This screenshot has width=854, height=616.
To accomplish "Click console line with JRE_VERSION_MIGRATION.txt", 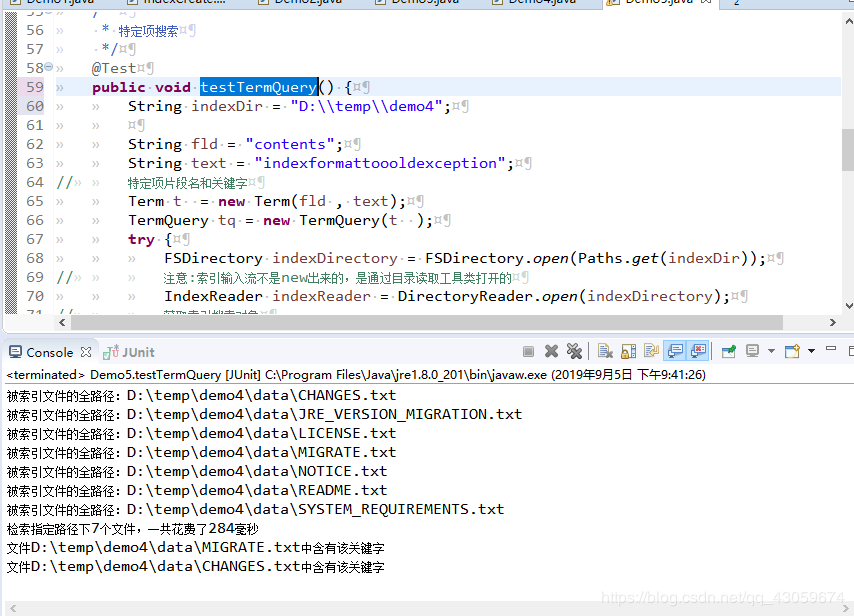I will (x=264, y=414).
